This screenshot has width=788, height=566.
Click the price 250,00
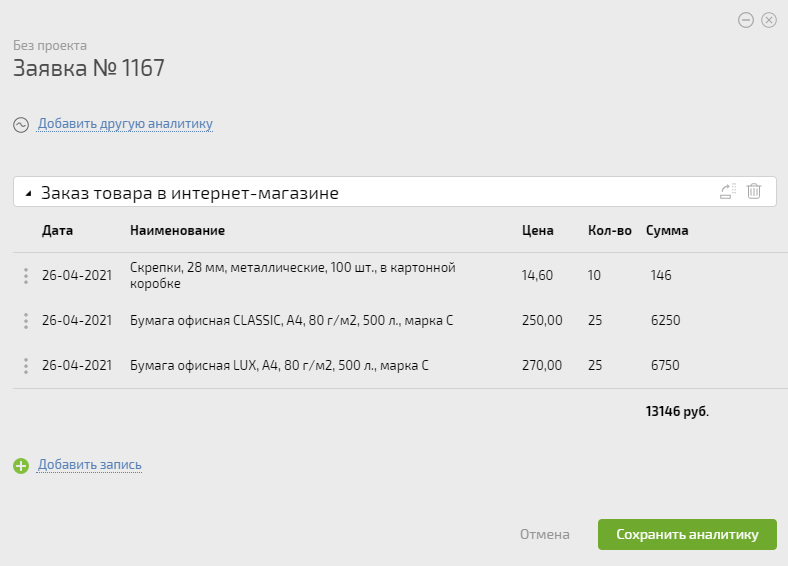(542, 321)
